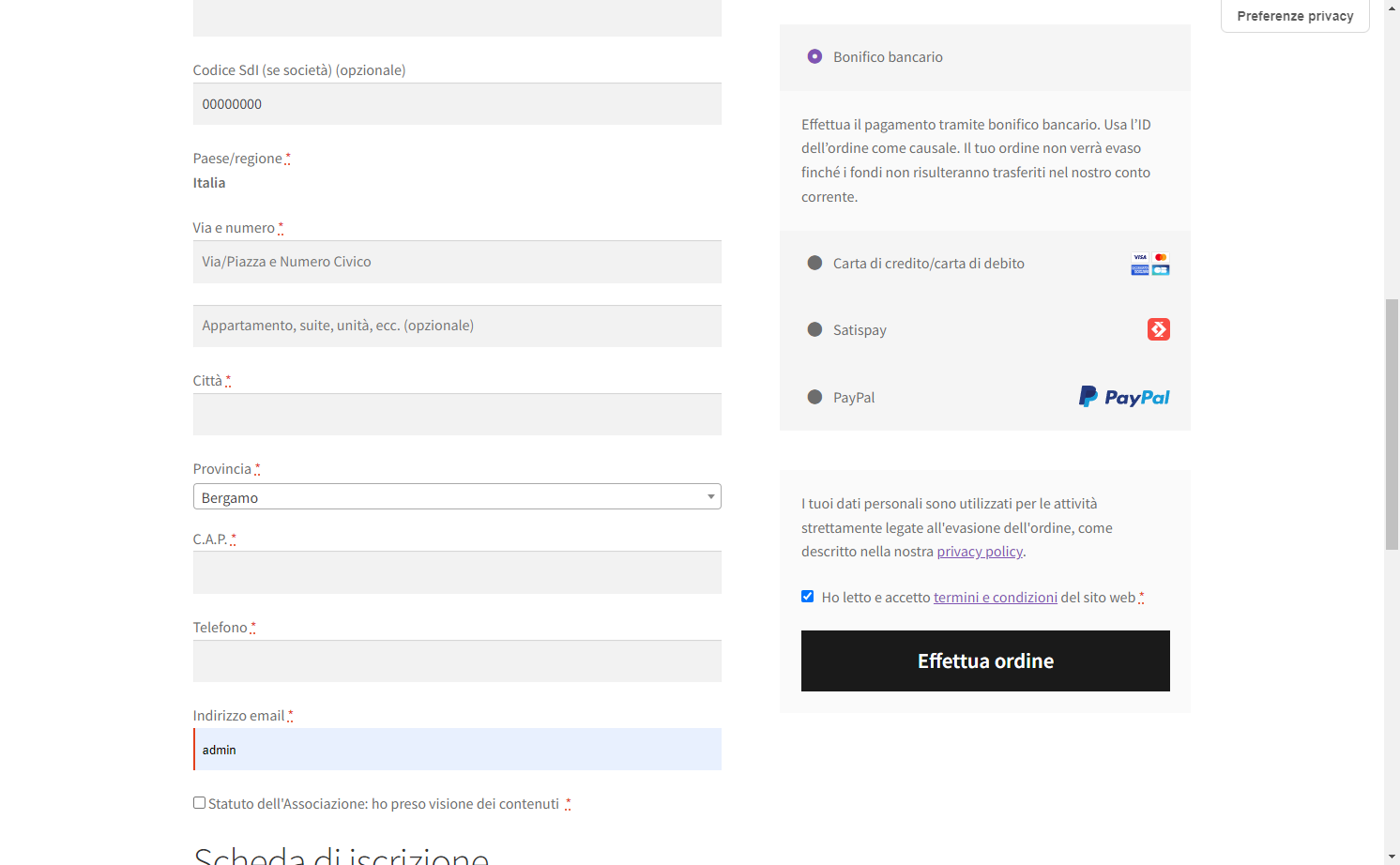Focus the C.A.P. input field
Screen dimensions: 1400x865
457,572
